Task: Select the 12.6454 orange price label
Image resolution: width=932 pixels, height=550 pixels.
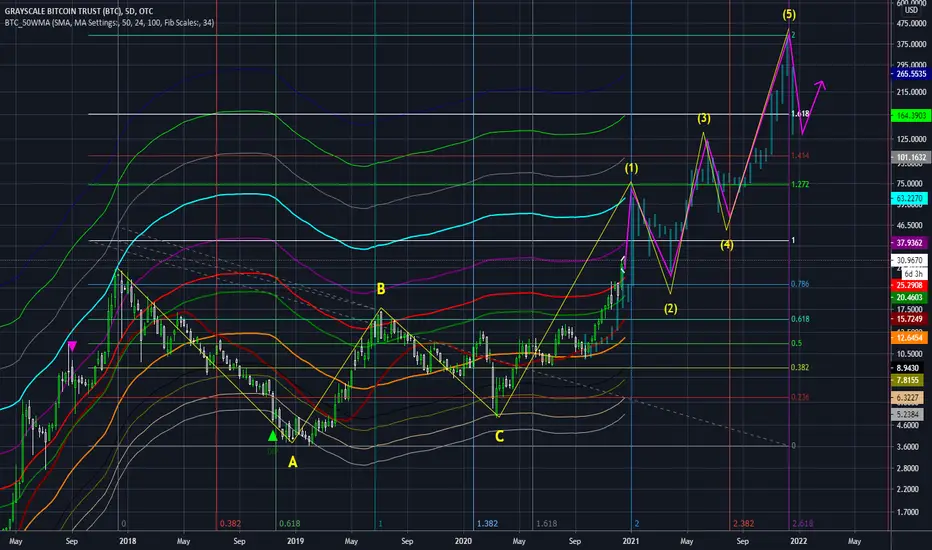Action: (911, 338)
